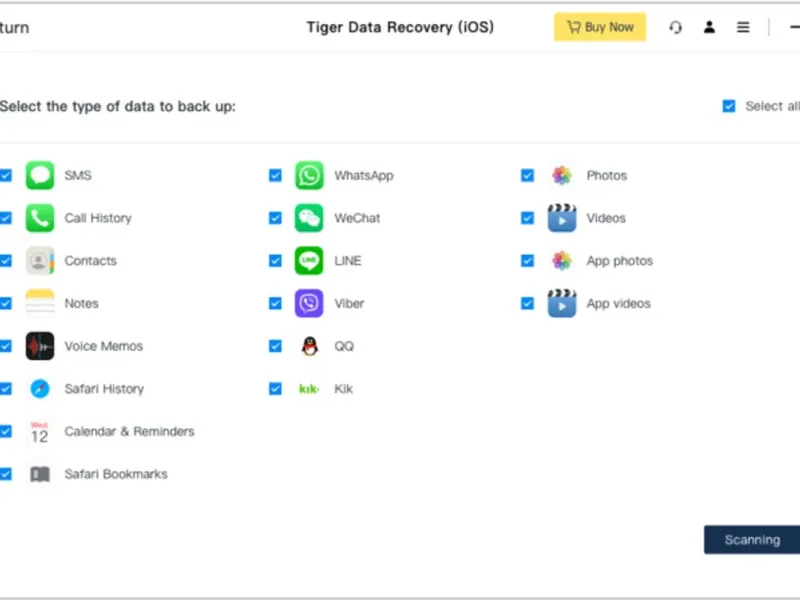800x600 pixels.
Task: Uncheck the Viber checkbox
Action: [x=275, y=304]
